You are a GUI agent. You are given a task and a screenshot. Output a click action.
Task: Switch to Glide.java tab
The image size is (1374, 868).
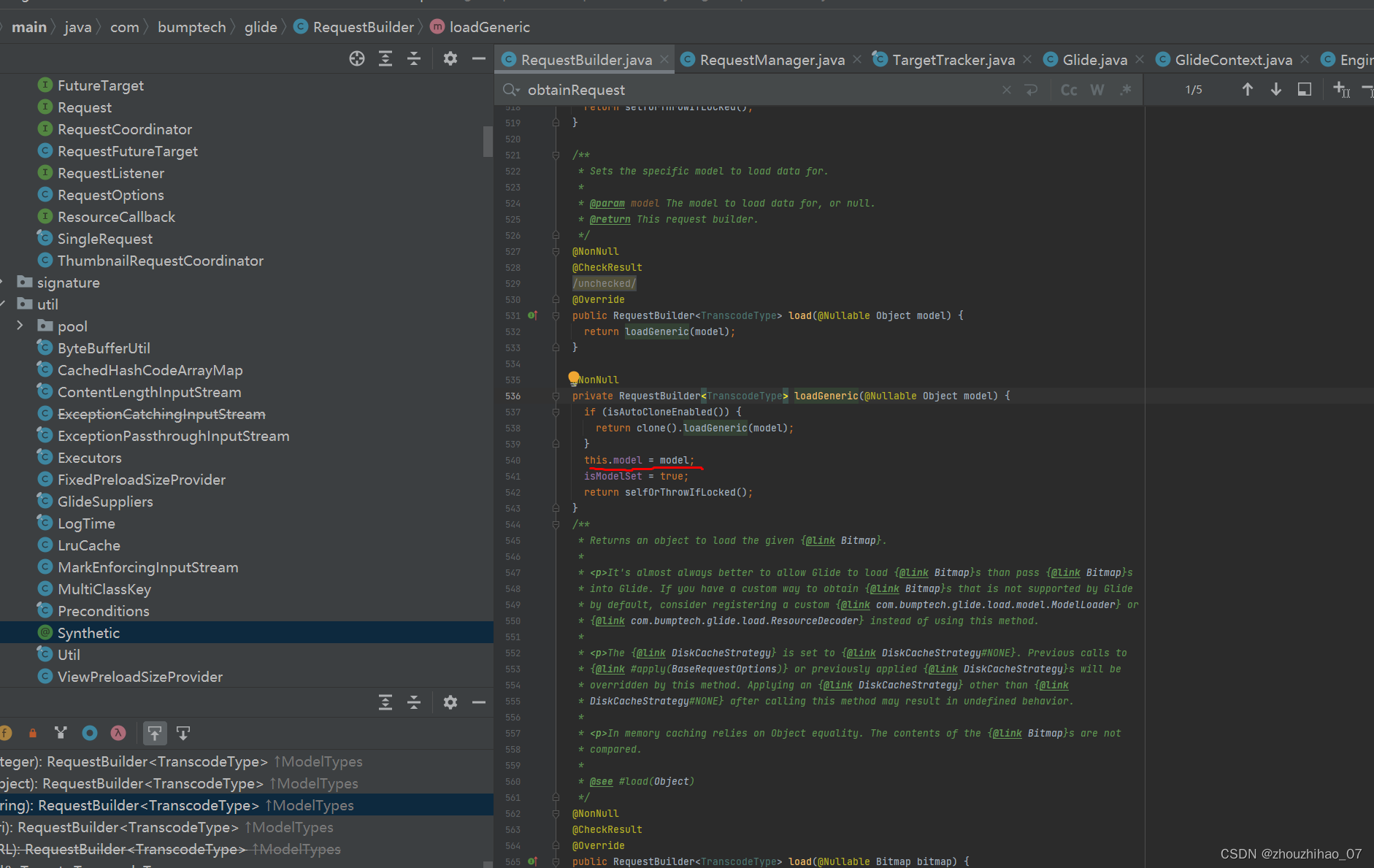1094,60
